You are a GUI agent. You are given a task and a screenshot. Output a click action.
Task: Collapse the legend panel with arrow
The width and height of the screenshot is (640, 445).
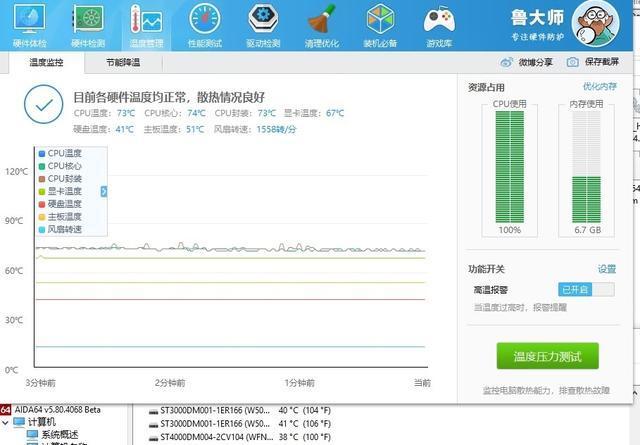coord(104,191)
